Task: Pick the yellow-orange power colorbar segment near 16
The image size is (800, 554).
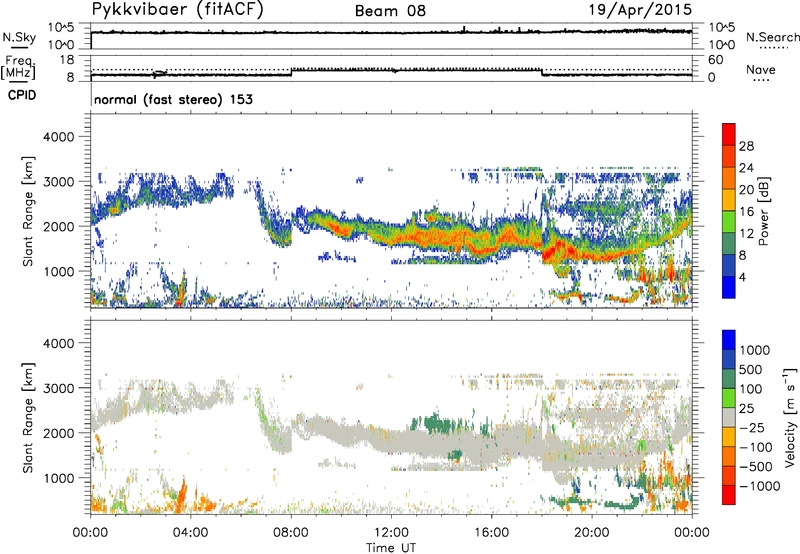Action: pos(729,199)
